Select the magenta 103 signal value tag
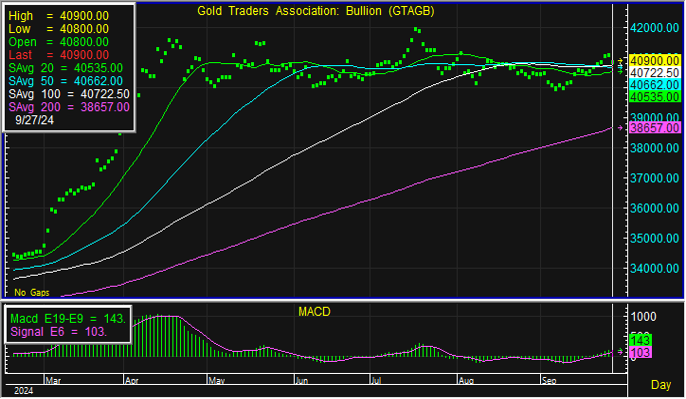The image size is (686, 399). pyautogui.click(x=640, y=352)
